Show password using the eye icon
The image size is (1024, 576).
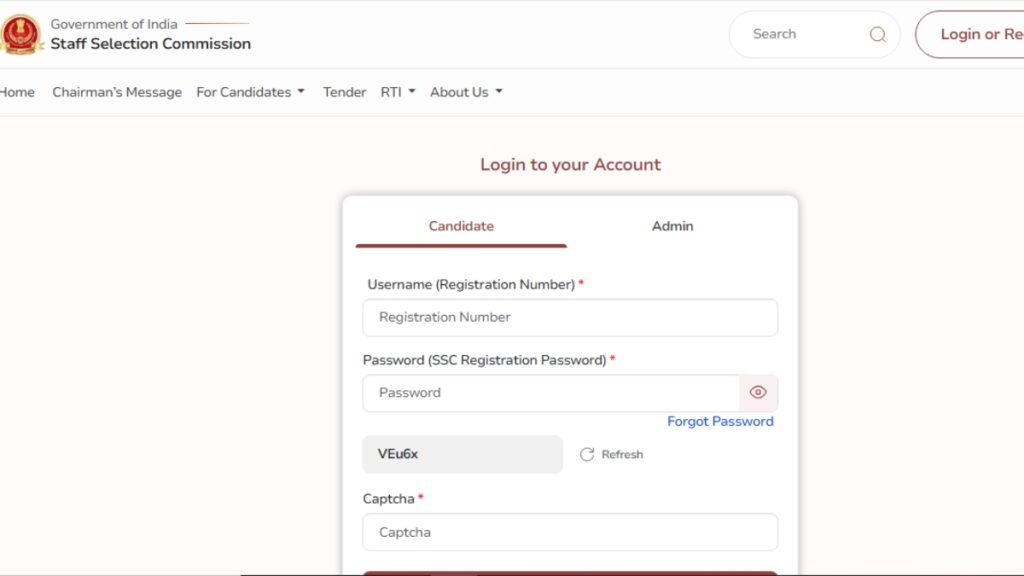pos(758,393)
